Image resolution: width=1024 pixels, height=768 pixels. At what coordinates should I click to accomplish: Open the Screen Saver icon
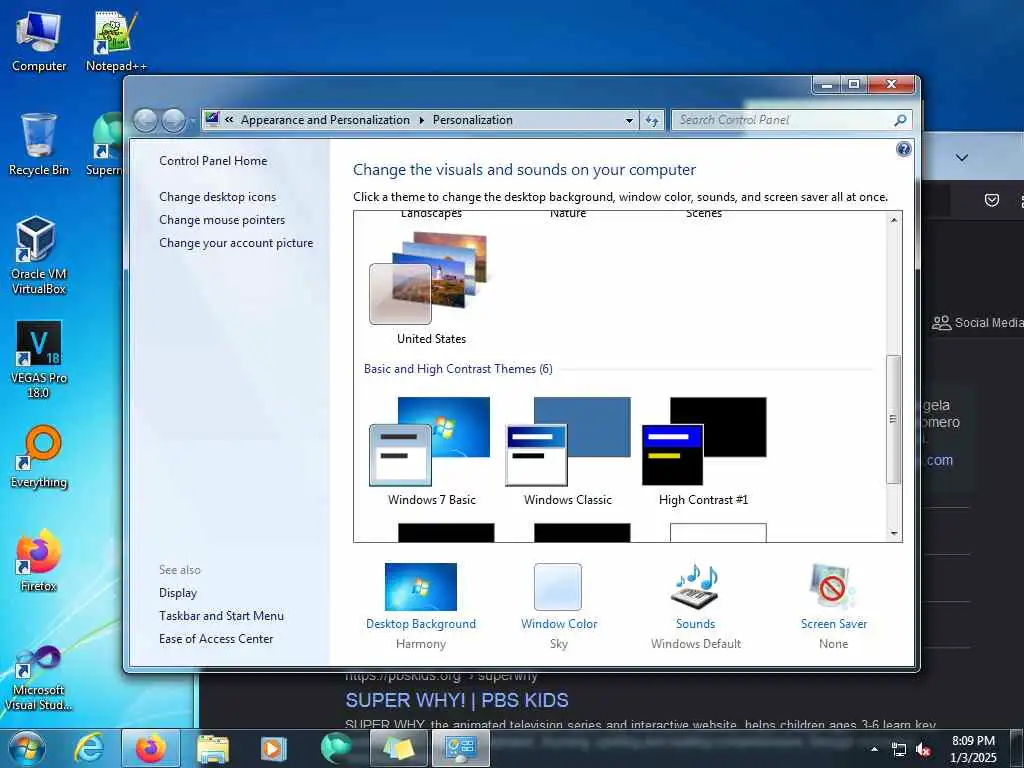[833, 586]
